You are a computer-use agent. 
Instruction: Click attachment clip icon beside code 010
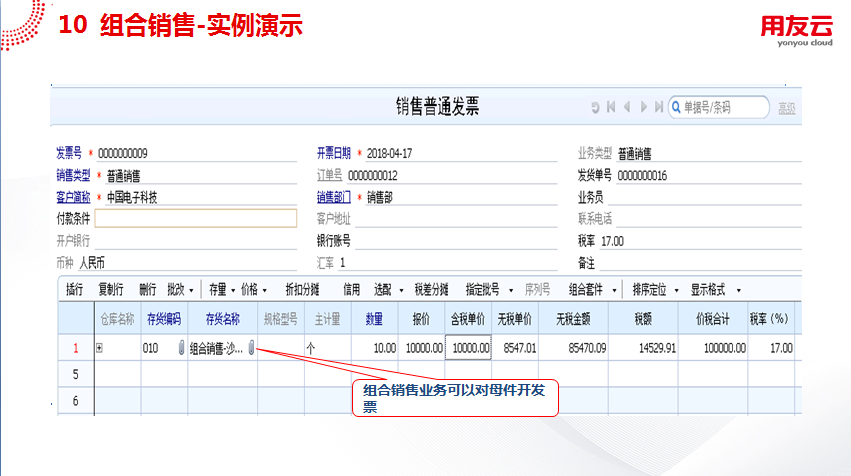[181, 347]
